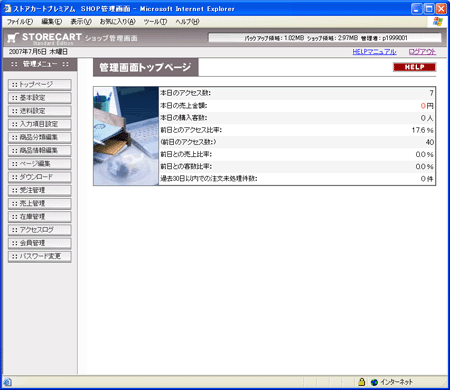Open 商品情報編集 menu button
The width and height of the screenshot is (450, 390).
pos(40,151)
